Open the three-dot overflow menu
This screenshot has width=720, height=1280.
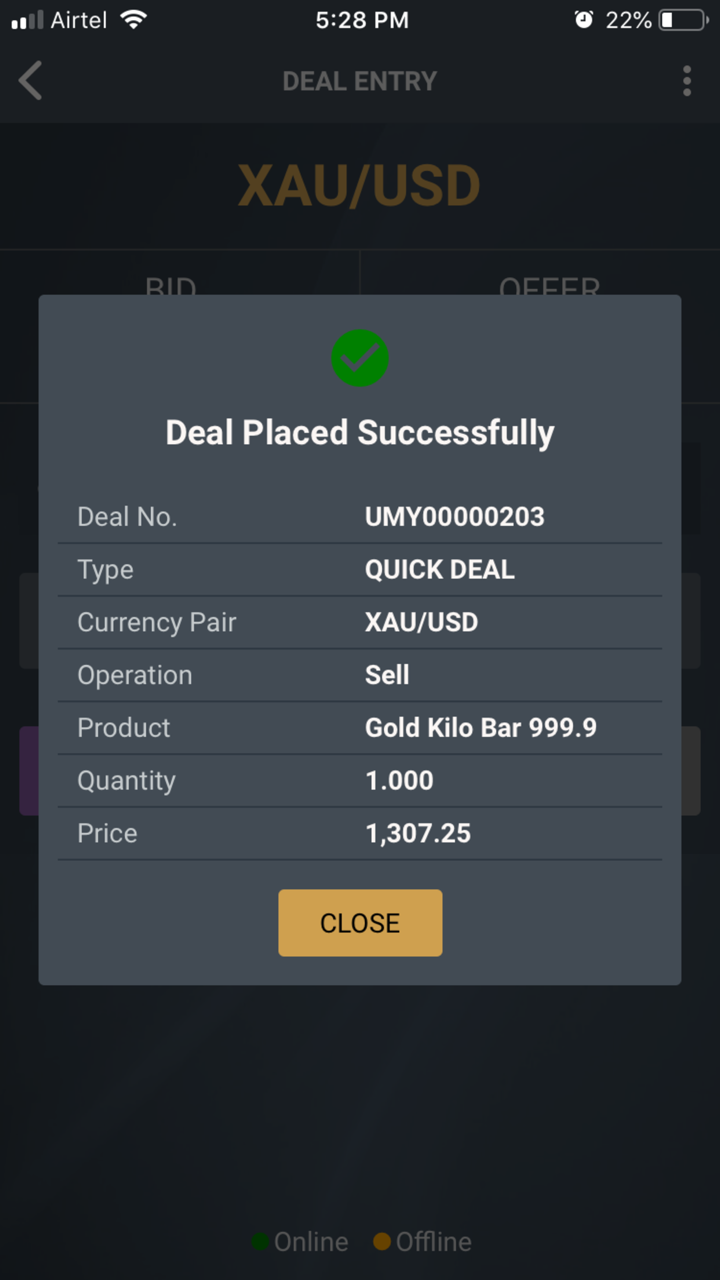pos(686,81)
